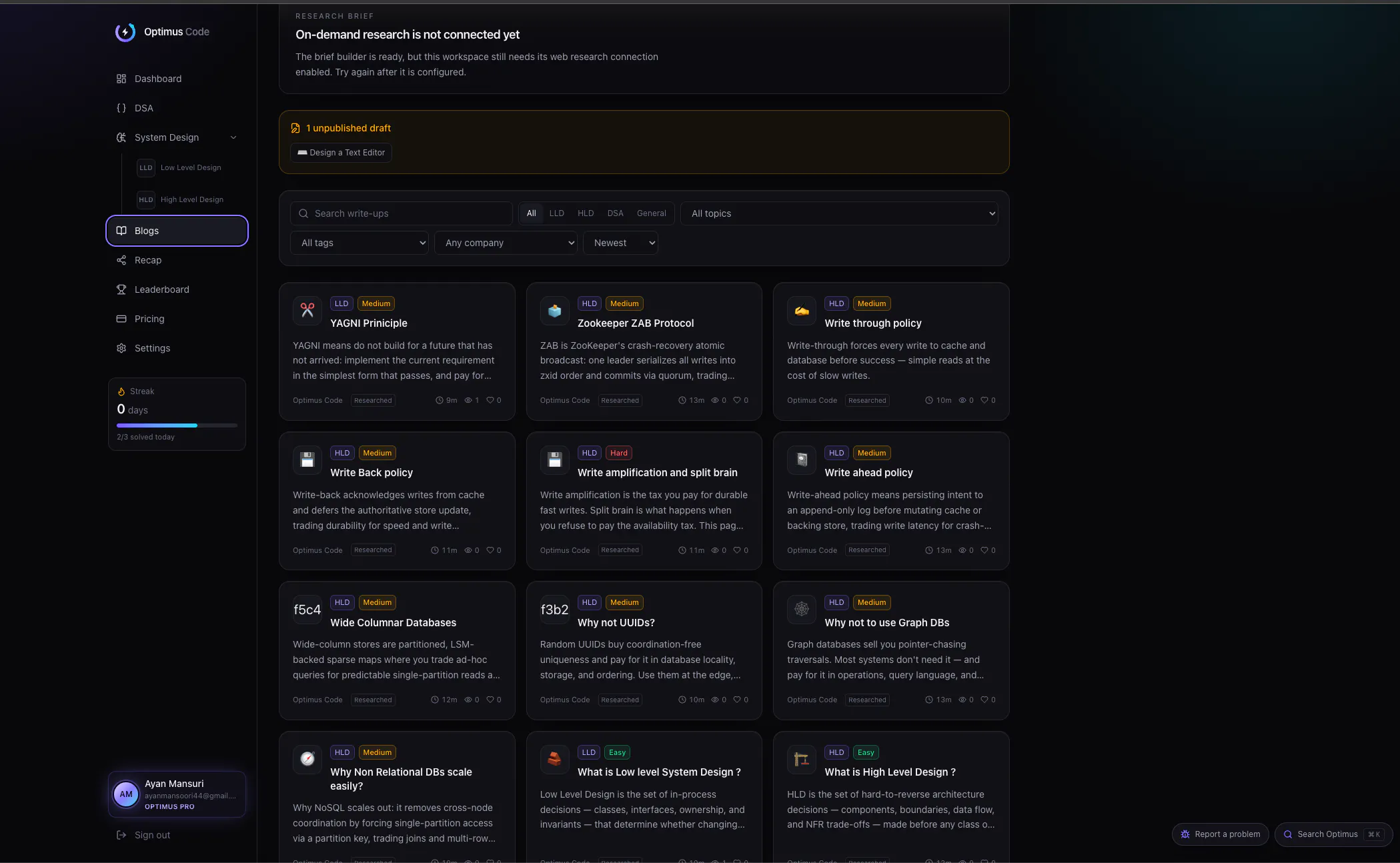Filter write-ups by General tab

tap(652, 213)
